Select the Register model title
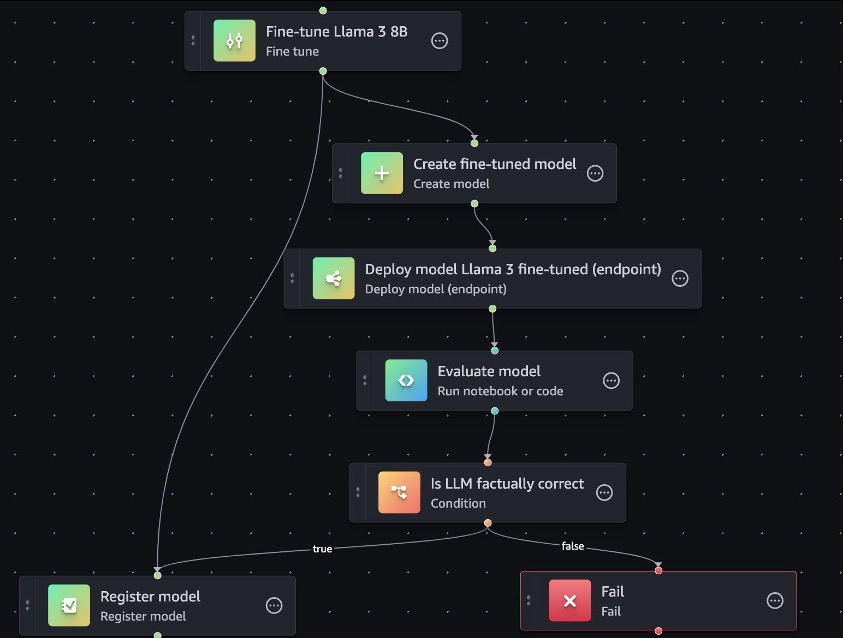Viewport: 844px width, 638px height. 150,597
